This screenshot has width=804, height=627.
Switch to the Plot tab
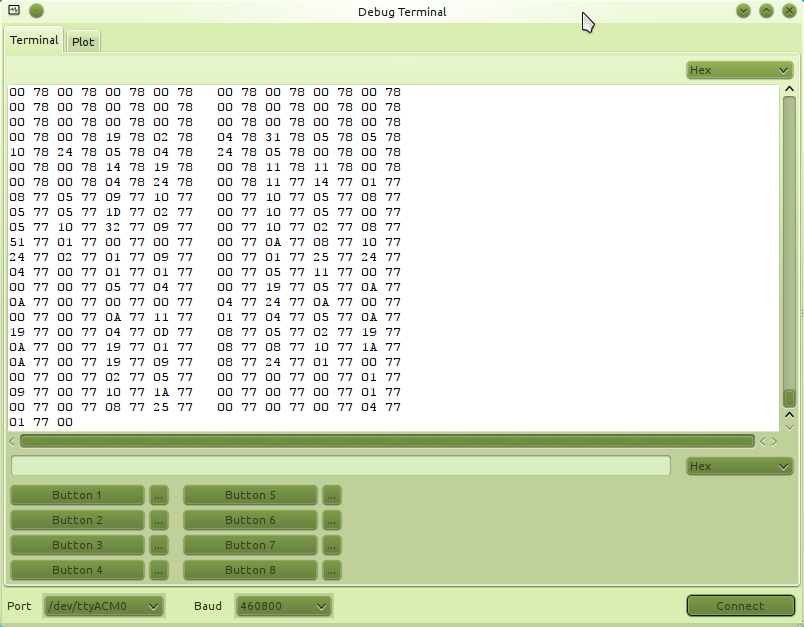[83, 42]
